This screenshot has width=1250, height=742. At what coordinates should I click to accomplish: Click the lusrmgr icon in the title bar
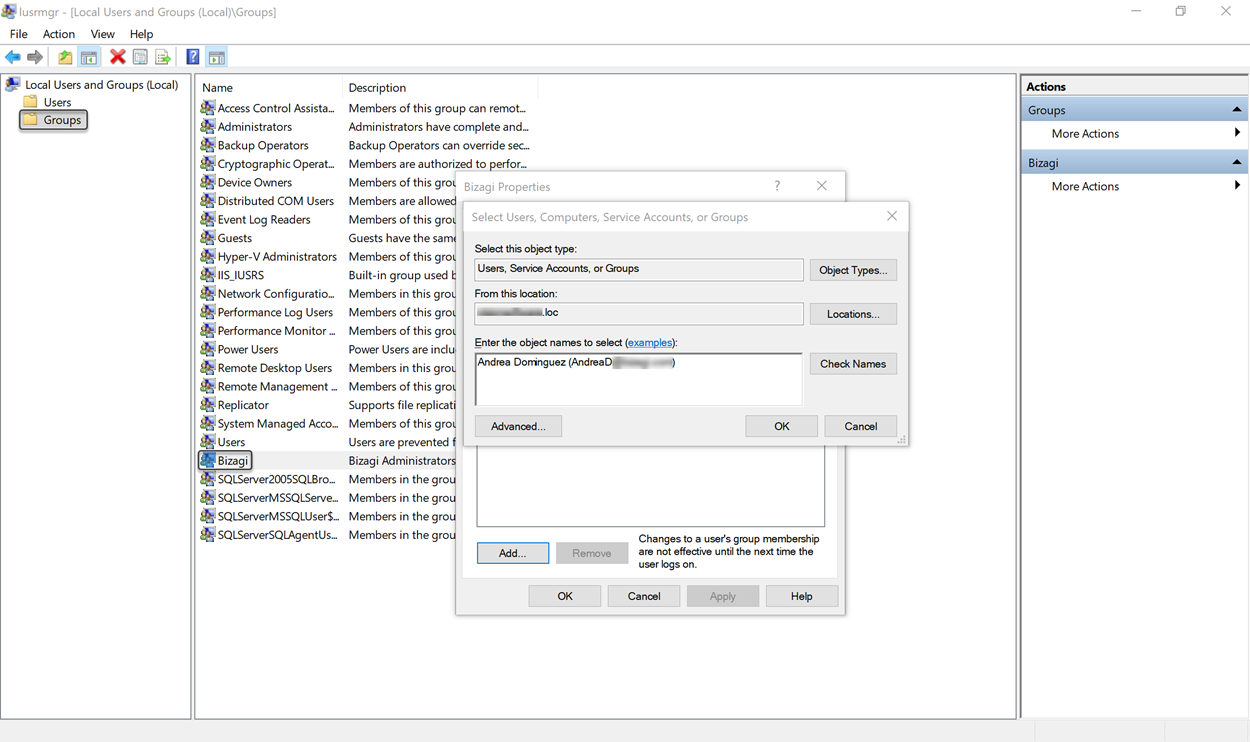[9, 11]
